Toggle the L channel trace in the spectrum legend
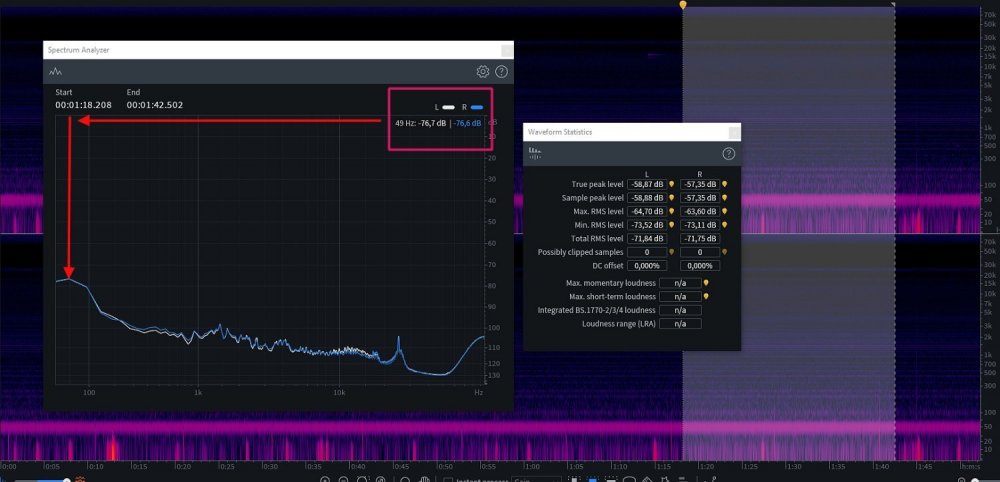Image resolution: width=1000 pixels, height=482 pixels. (x=450, y=107)
